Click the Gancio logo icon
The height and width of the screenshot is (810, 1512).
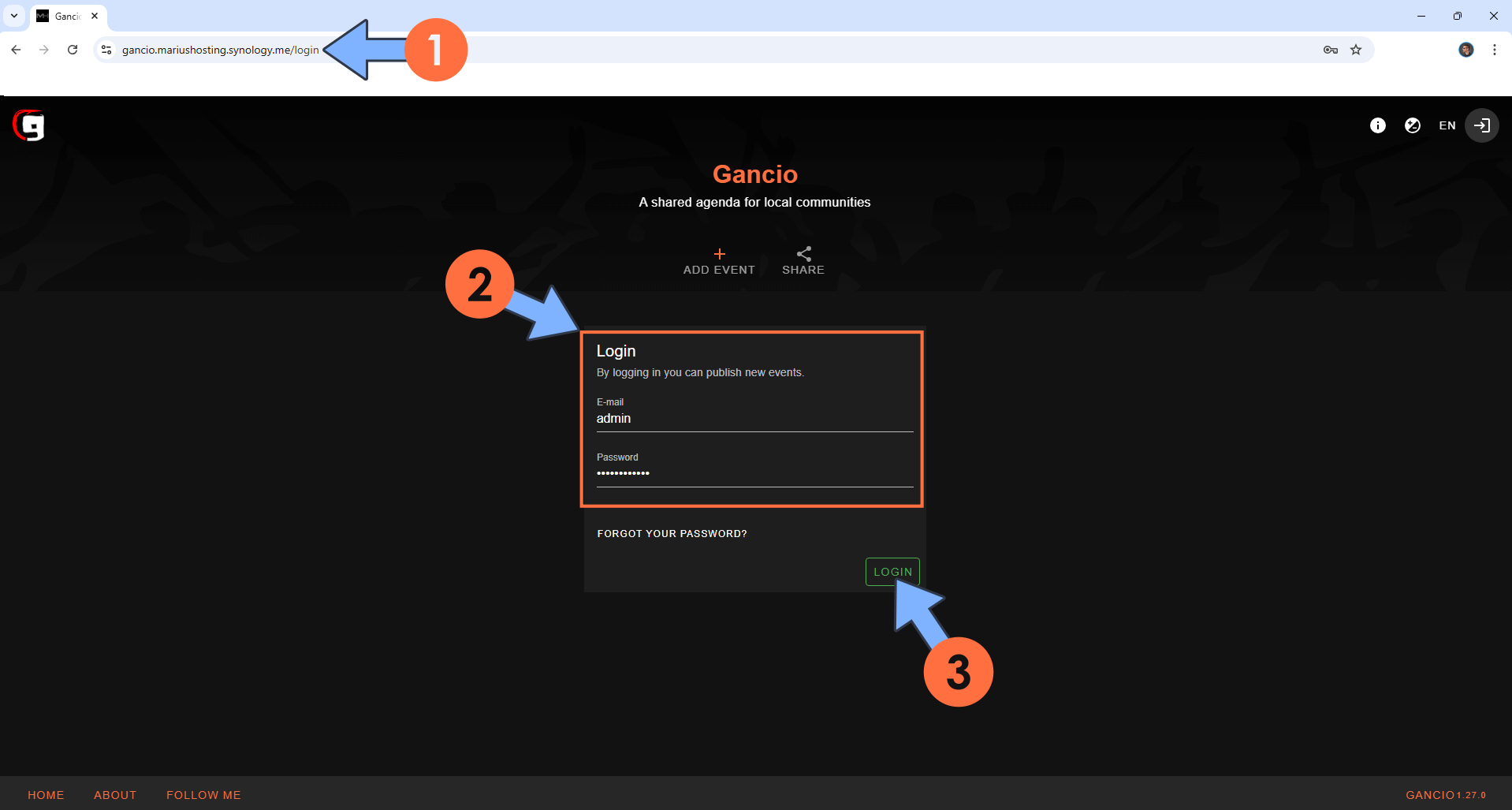(x=29, y=125)
